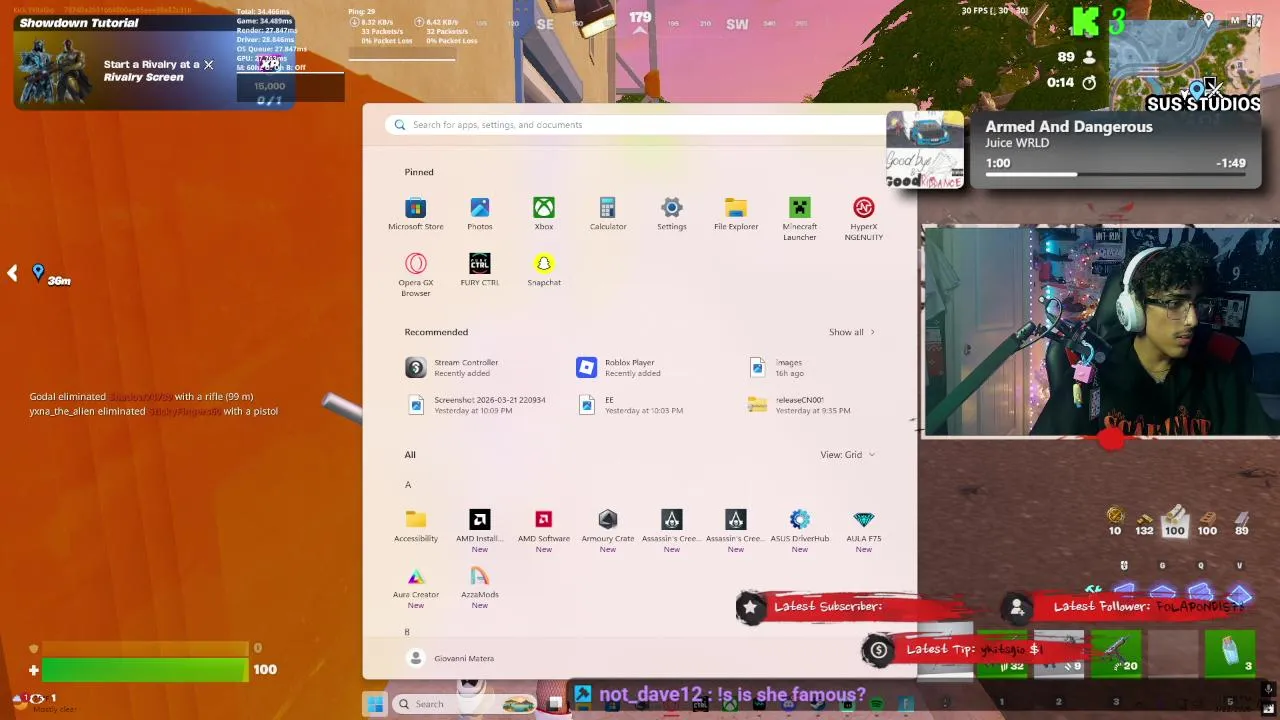Viewport: 1280px width, 720px height.
Task: Launch ASUS DriverHub
Action: (x=800, y=531)
